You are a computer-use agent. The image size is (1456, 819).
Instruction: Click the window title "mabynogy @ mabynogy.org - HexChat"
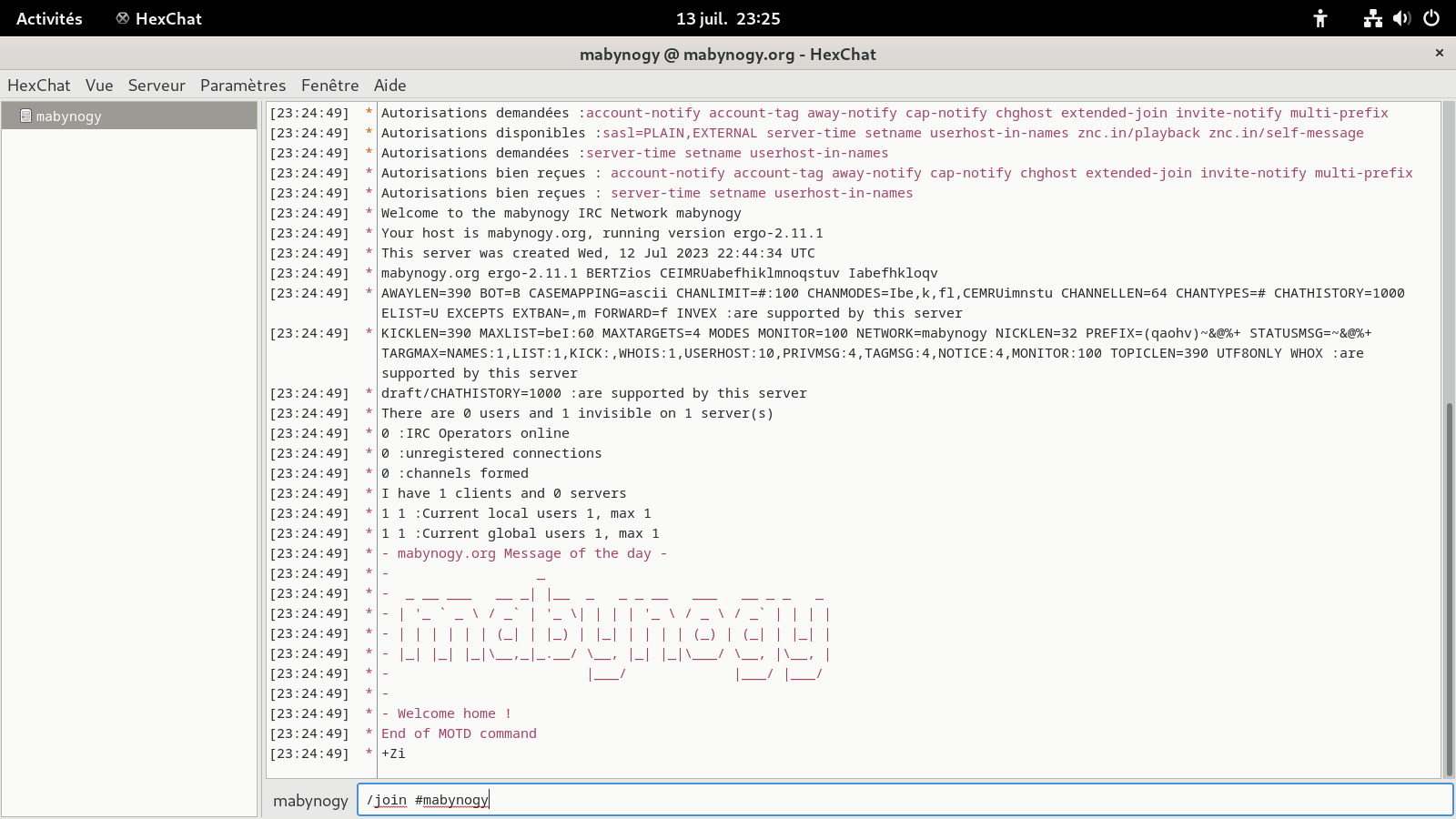pos(728,54)
